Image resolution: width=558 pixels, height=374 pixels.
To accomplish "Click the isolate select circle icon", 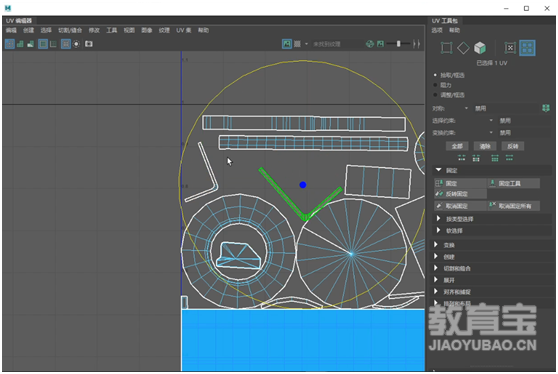I will (76, 44).
